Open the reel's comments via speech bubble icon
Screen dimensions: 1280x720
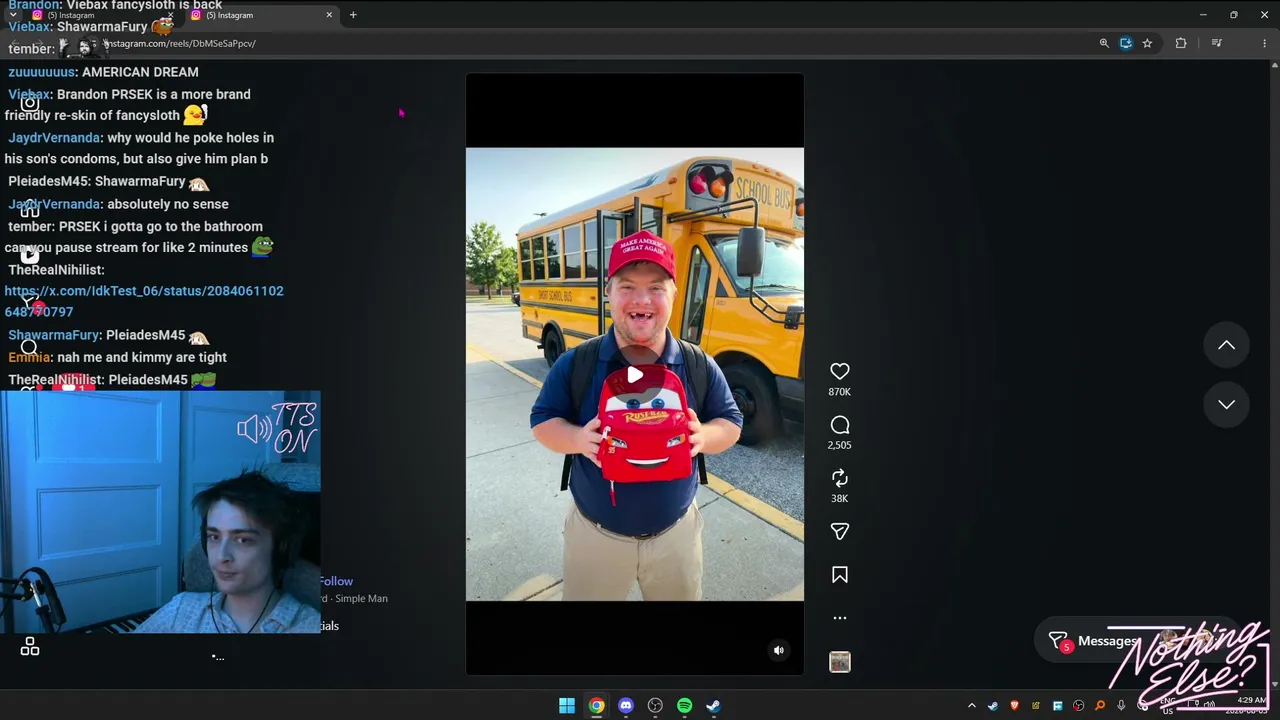[x=840, y=425]
